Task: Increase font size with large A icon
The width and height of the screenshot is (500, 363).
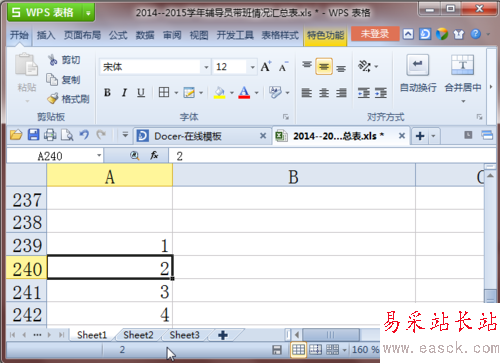Action: [266, 67]
